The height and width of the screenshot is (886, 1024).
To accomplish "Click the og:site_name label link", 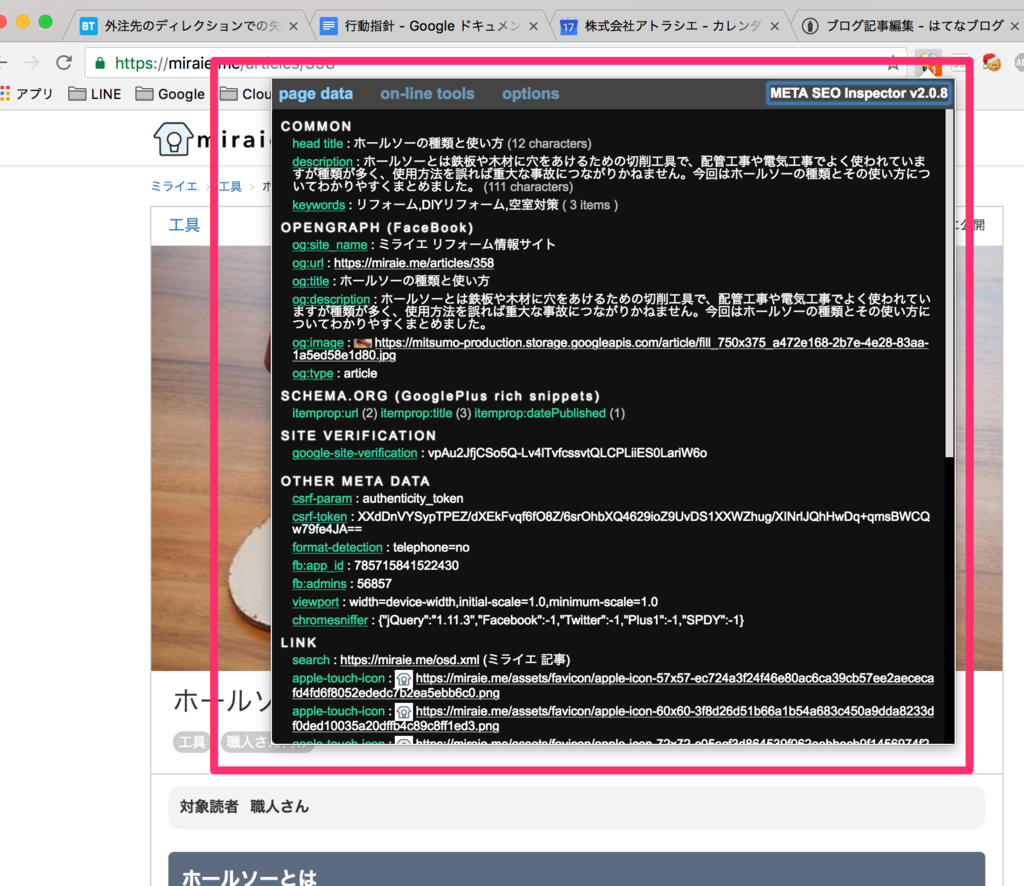I will [329, 245].
